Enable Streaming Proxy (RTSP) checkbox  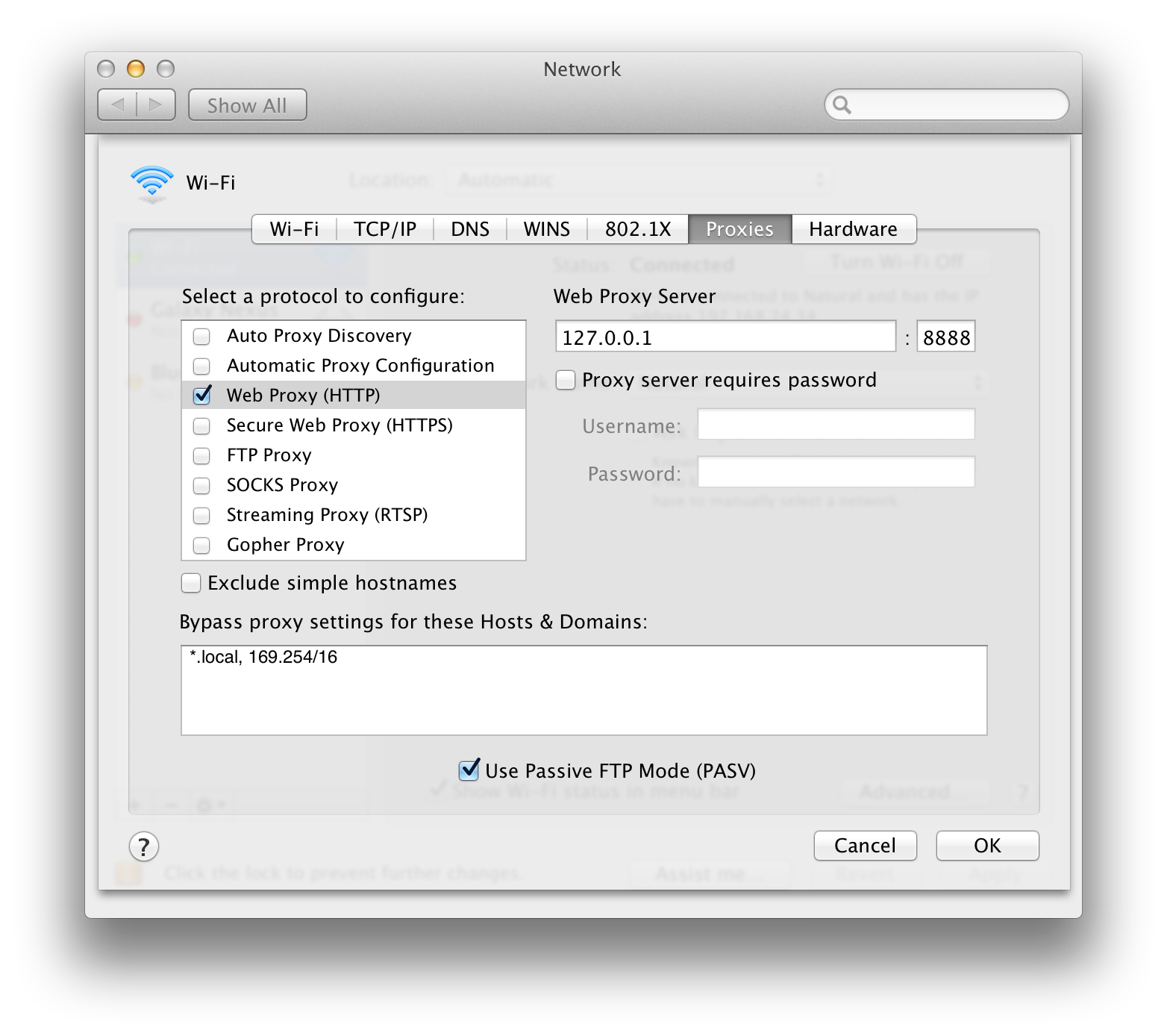click(201, 516)
